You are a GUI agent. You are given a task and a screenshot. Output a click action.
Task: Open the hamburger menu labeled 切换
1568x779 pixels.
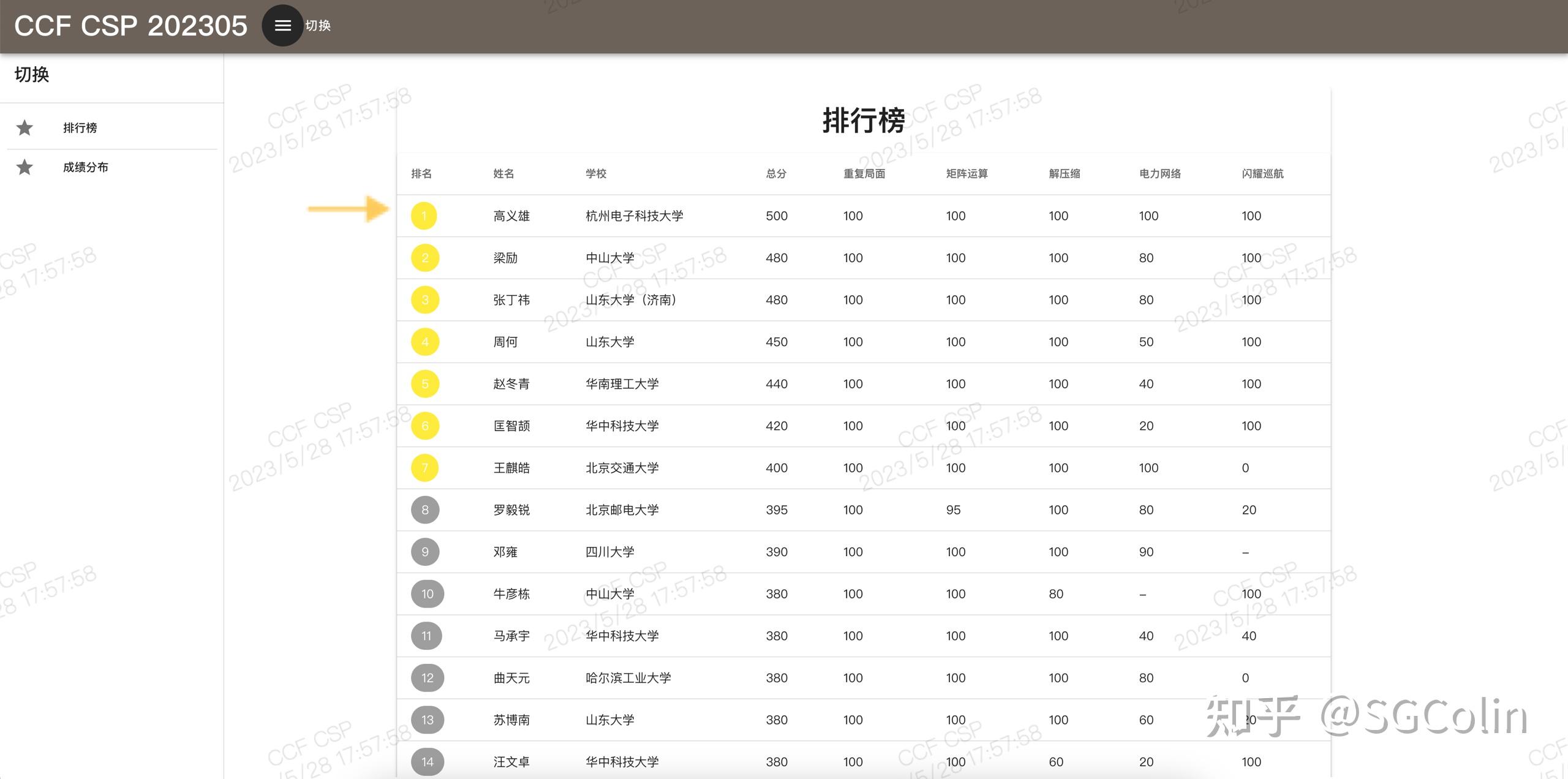coord(282,26)
